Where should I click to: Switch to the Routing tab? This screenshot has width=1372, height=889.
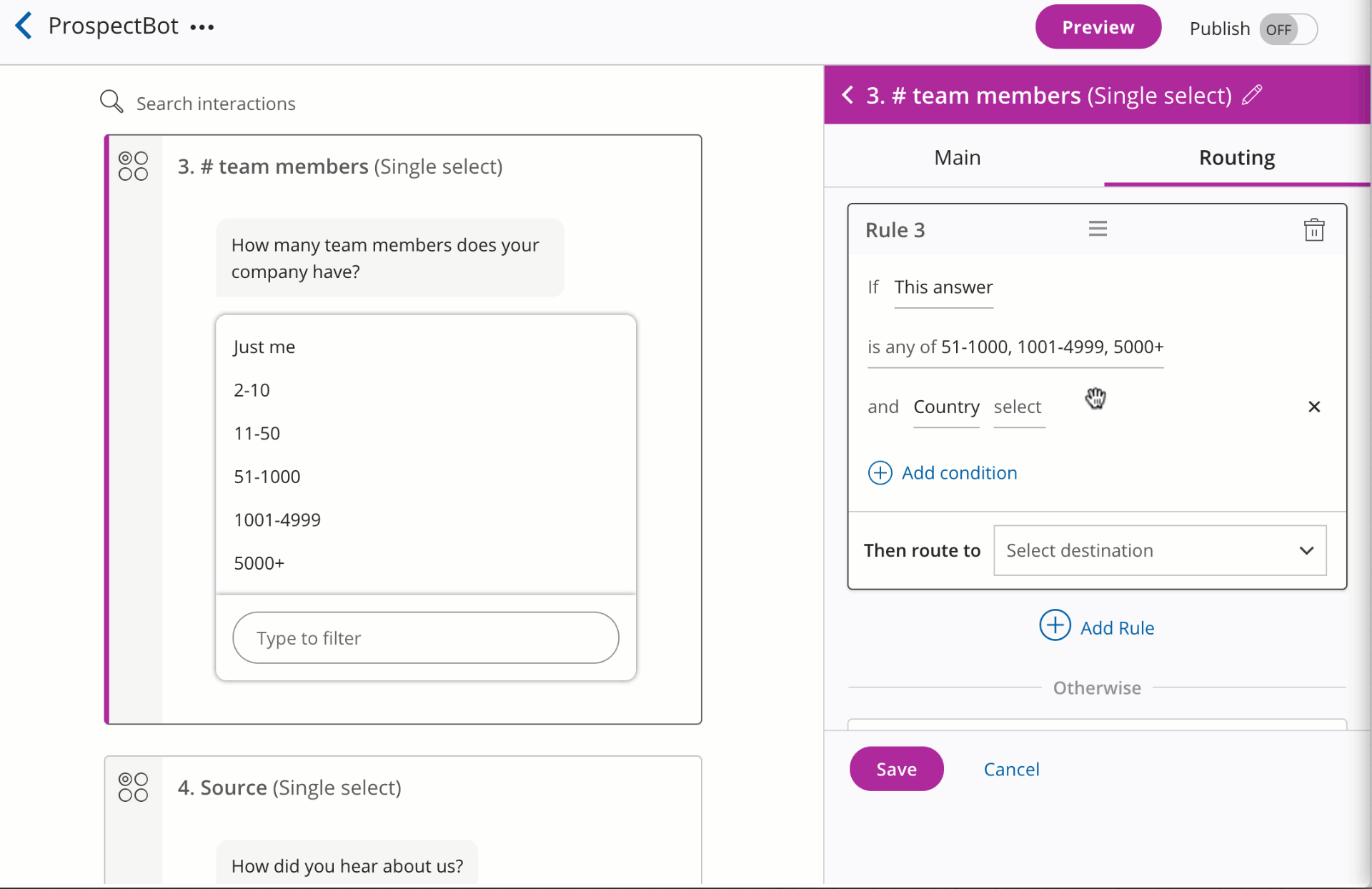1236,157
